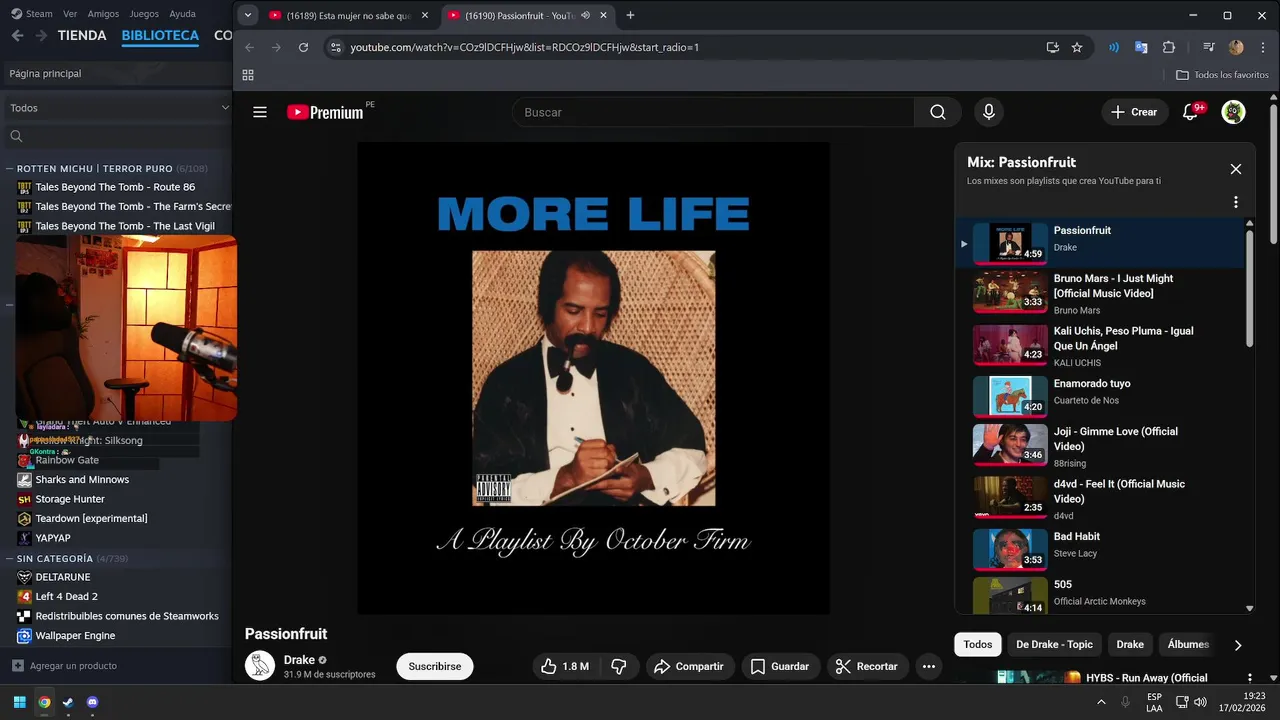Open Chrome media controls icon
The image size is (1280, 720).
[x=1209, y=47]
